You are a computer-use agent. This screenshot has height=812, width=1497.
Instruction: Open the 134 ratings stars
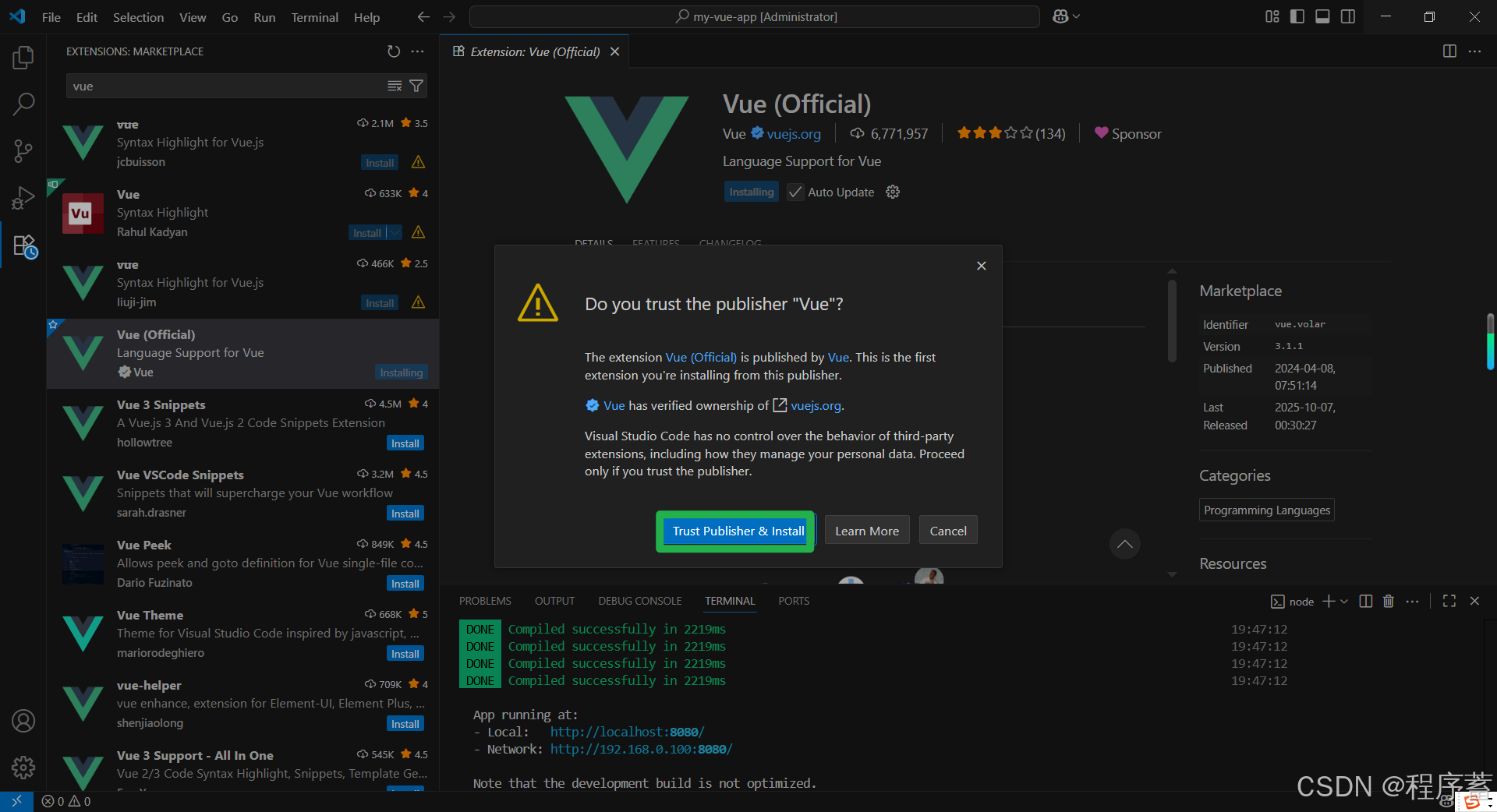(x=1010, y=133)
